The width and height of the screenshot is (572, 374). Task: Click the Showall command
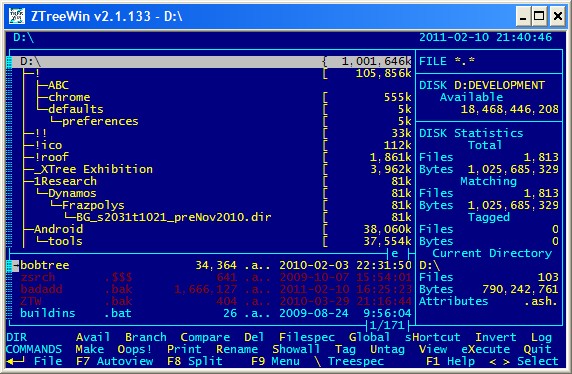click(x=296, y=349)
